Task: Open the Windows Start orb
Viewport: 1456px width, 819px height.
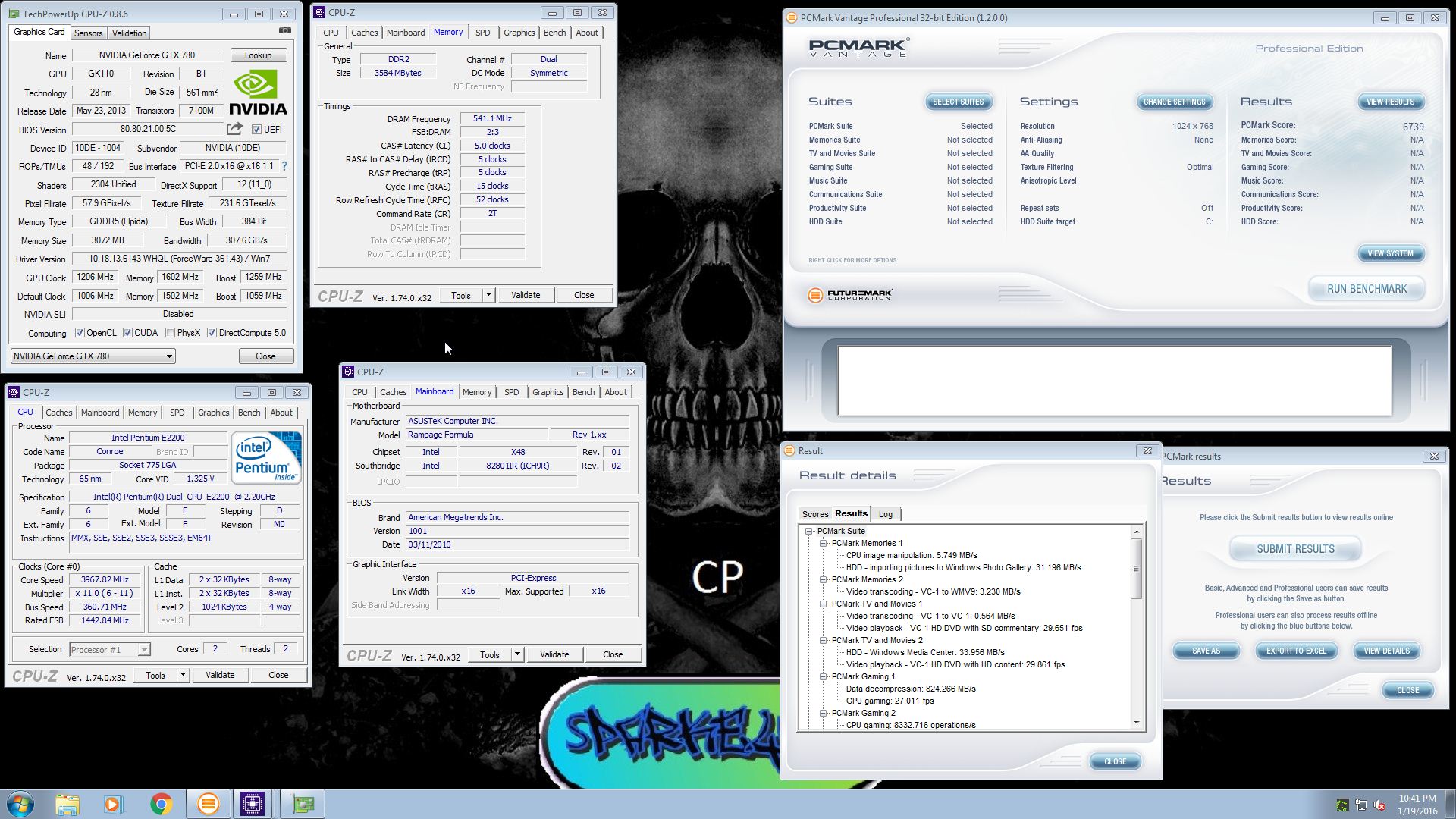Action: pyautogui.click(x=20, y=804)
